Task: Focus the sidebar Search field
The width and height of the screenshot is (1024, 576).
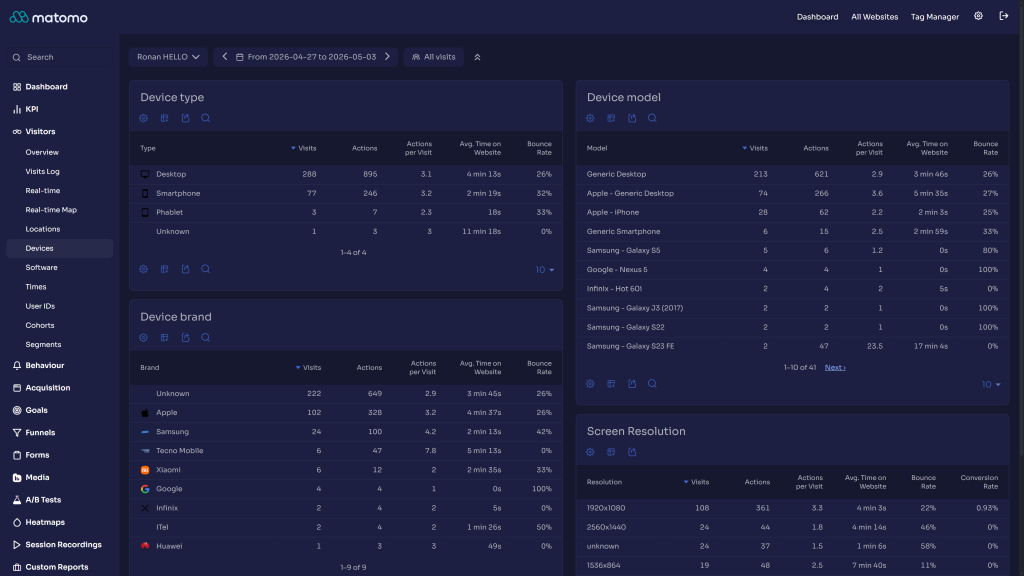Action: tap(59, 57)
